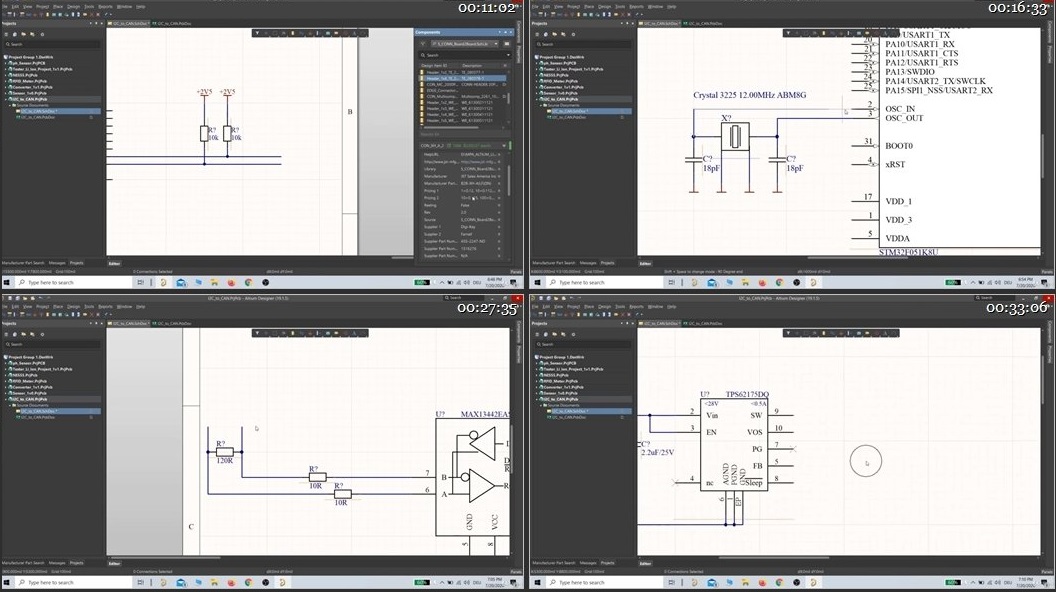In the 00:11:02 frame, select the CON_MC_2000P component row

pos(463,84)
